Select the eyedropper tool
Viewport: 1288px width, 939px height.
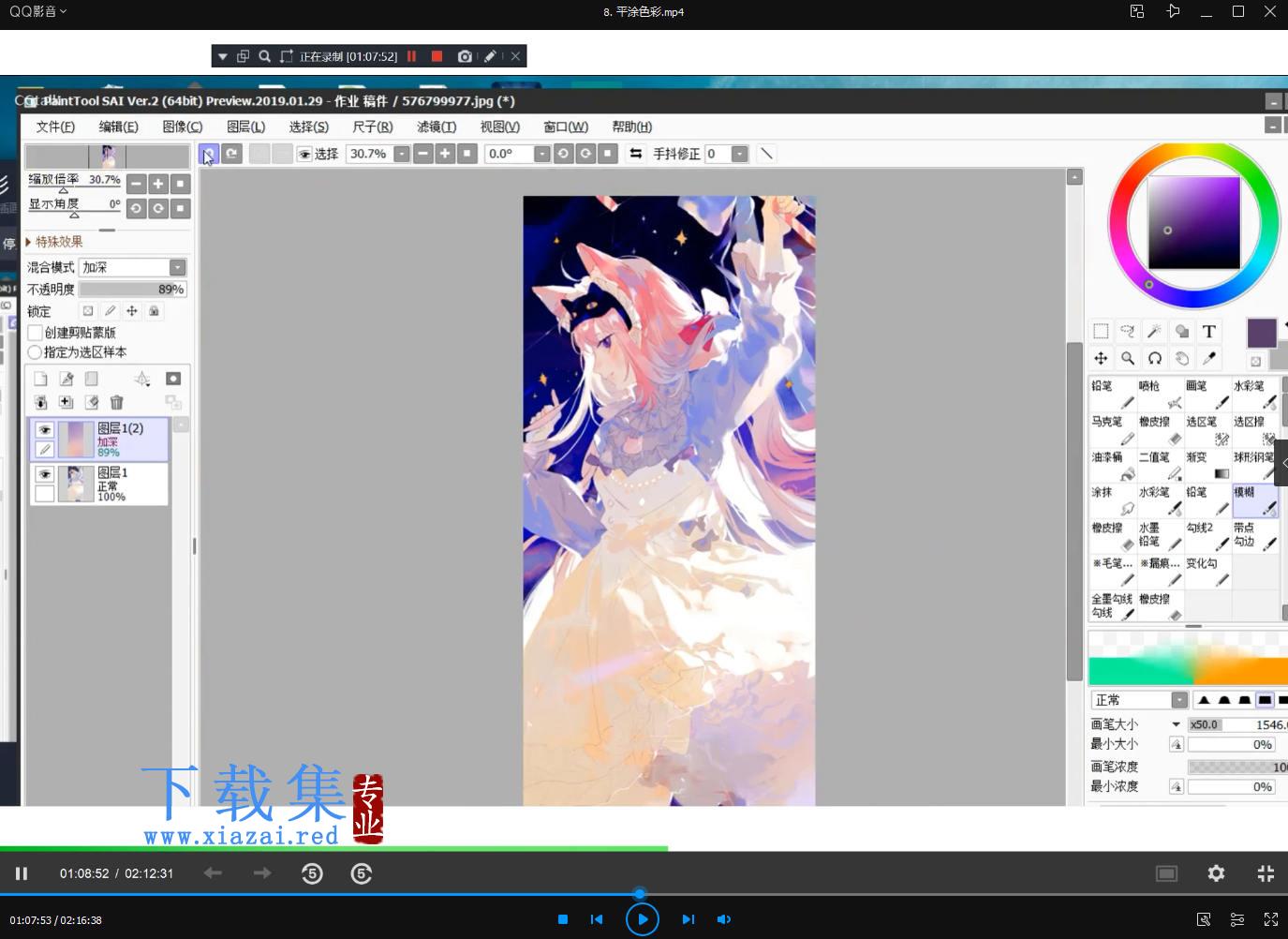click(1209, 358)
